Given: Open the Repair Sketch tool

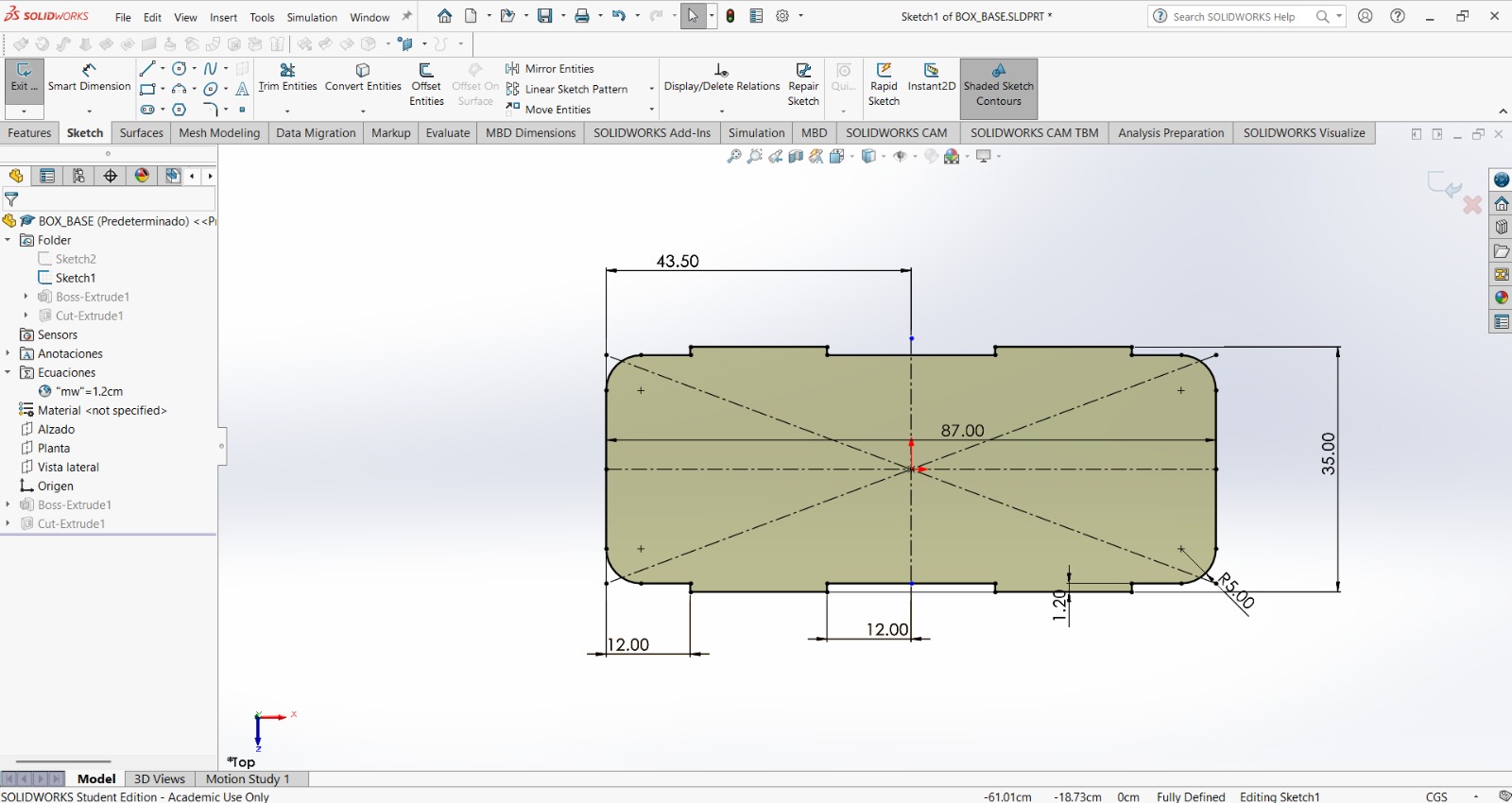Looking at the screenshot, I should (803, 84).
